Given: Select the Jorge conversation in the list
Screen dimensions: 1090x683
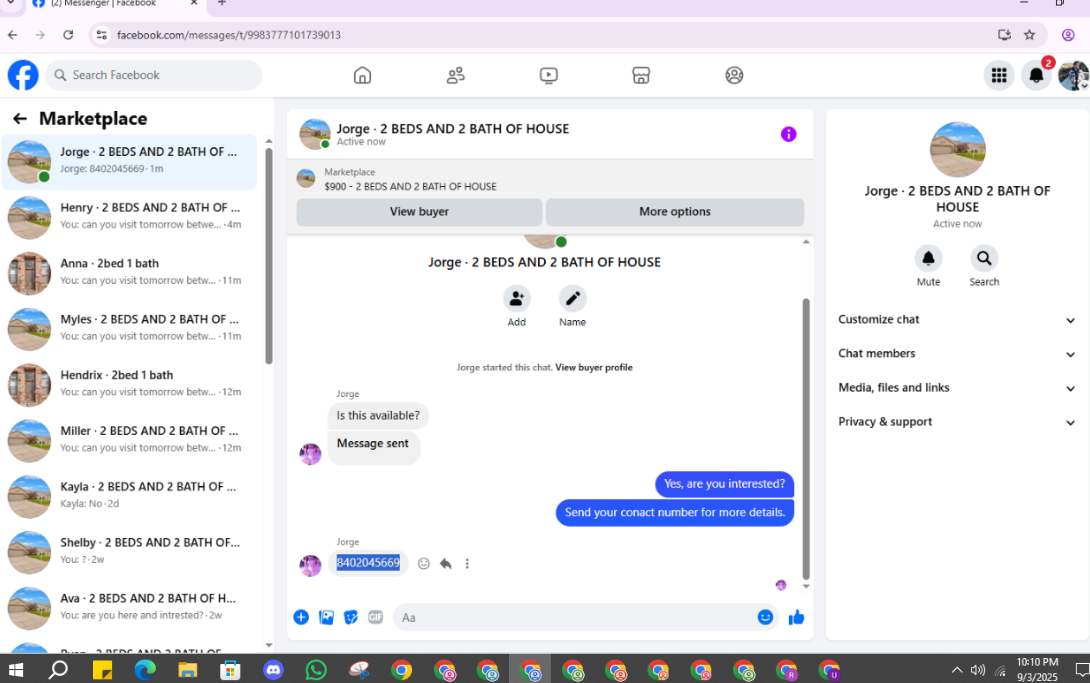Looking at the screenshot, I should [129, 162].
